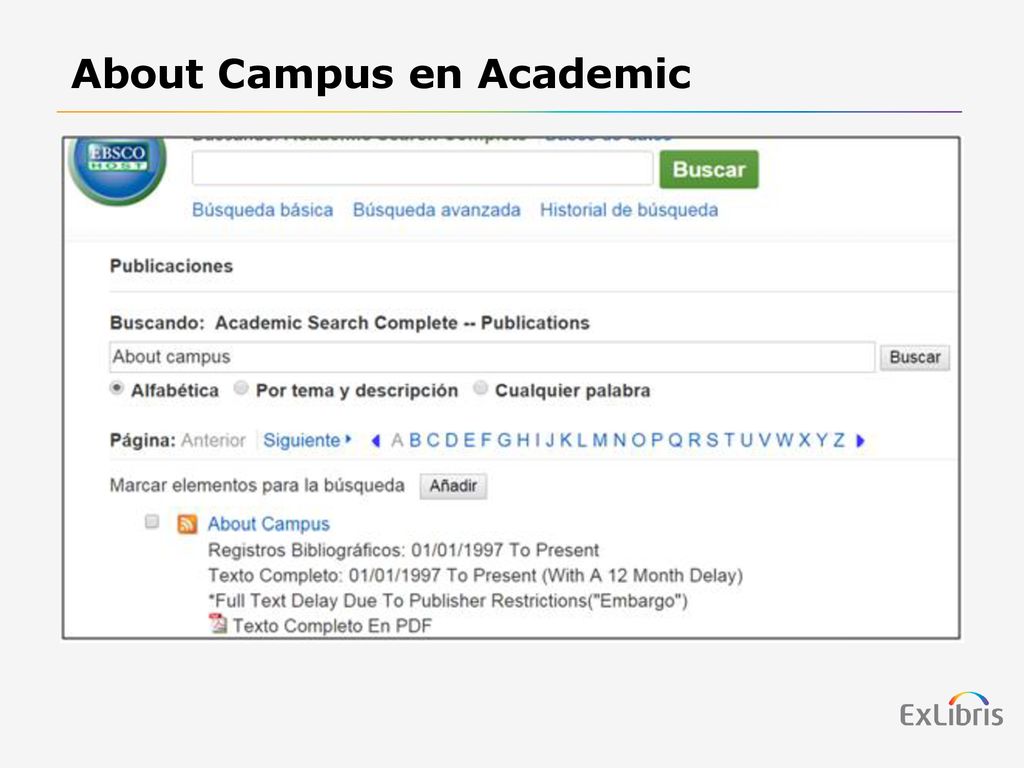The image size is (1024, 768).
Task: Open Búsqueda básica link
Action: 263,210
